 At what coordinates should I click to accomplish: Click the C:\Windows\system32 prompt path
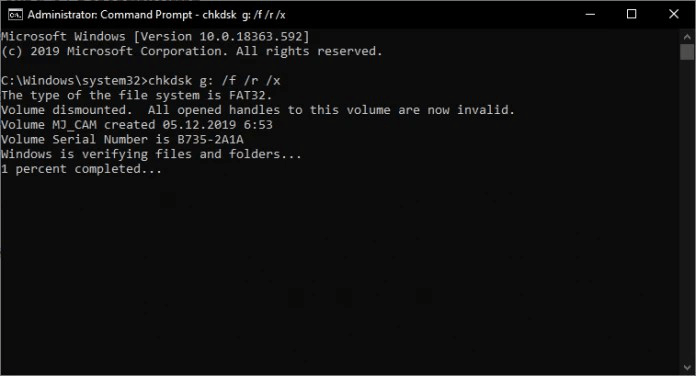(74, 81)
